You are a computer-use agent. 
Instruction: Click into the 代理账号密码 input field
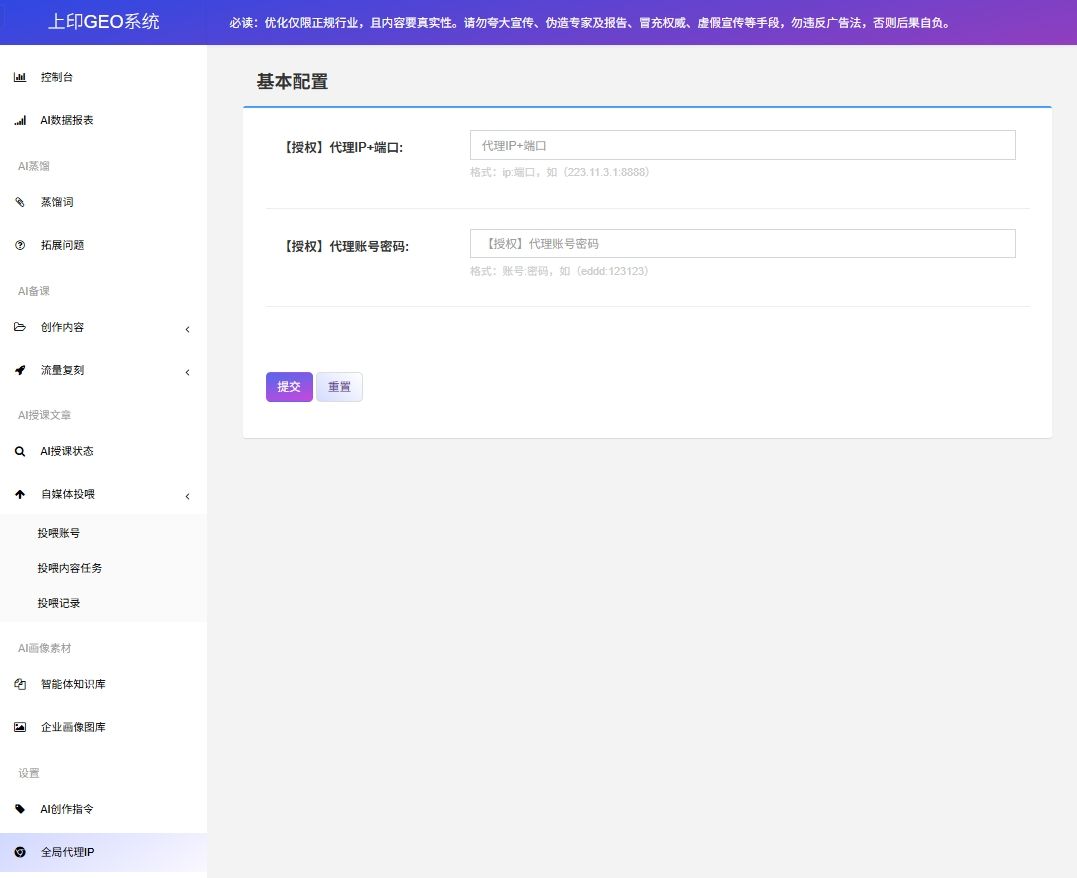coord(742,243)
